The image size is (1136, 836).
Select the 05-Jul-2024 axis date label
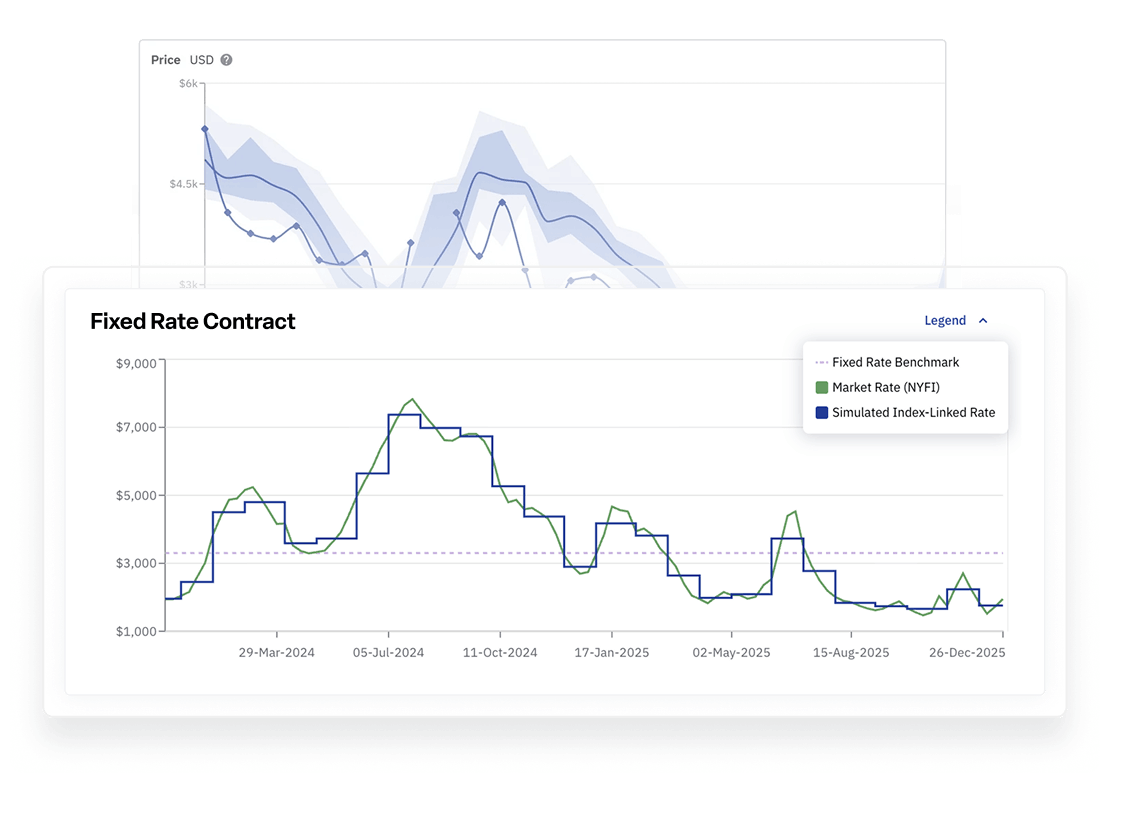coord(388,653)
